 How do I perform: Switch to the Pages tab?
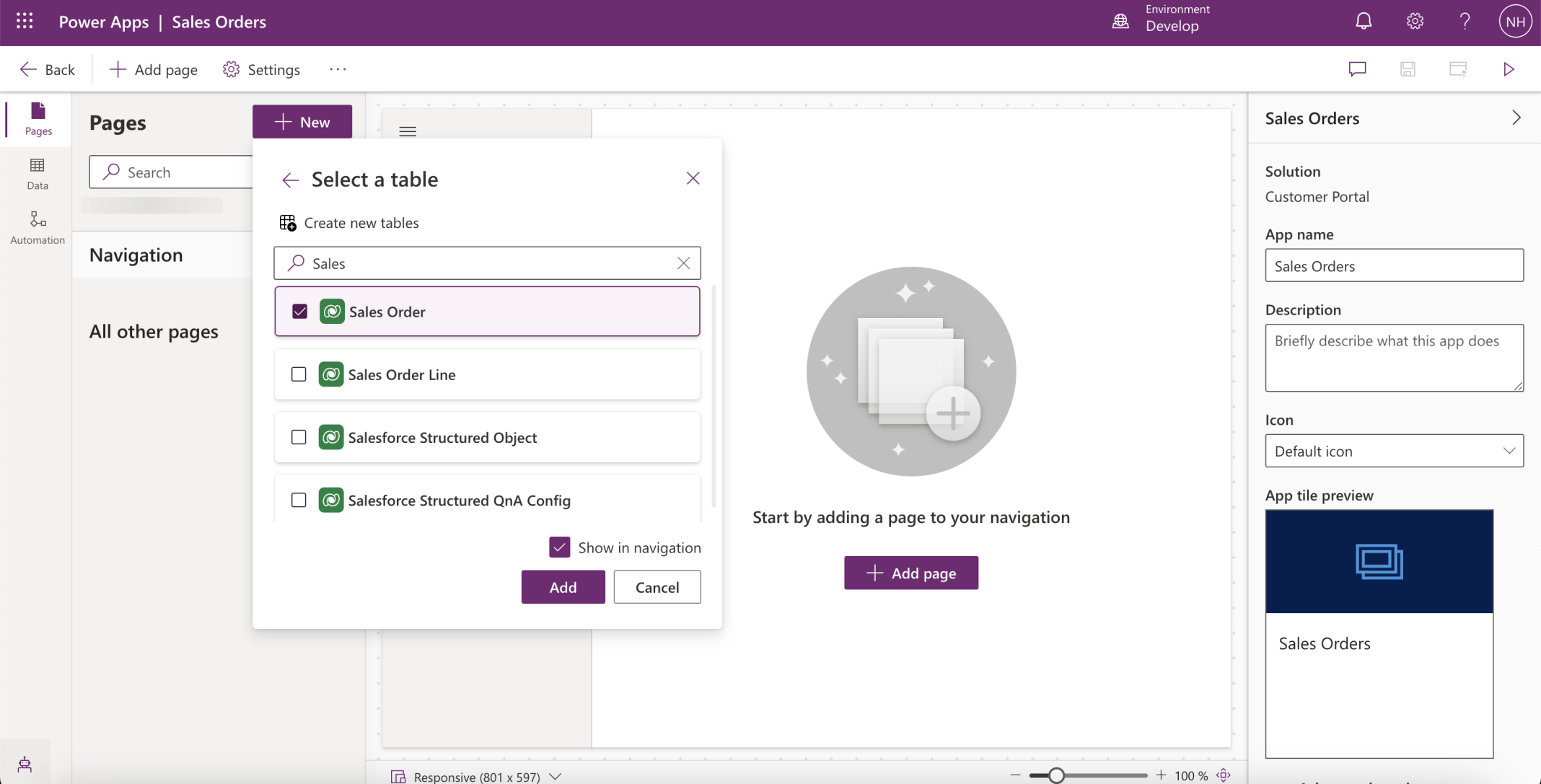click(x=38, y=119)
